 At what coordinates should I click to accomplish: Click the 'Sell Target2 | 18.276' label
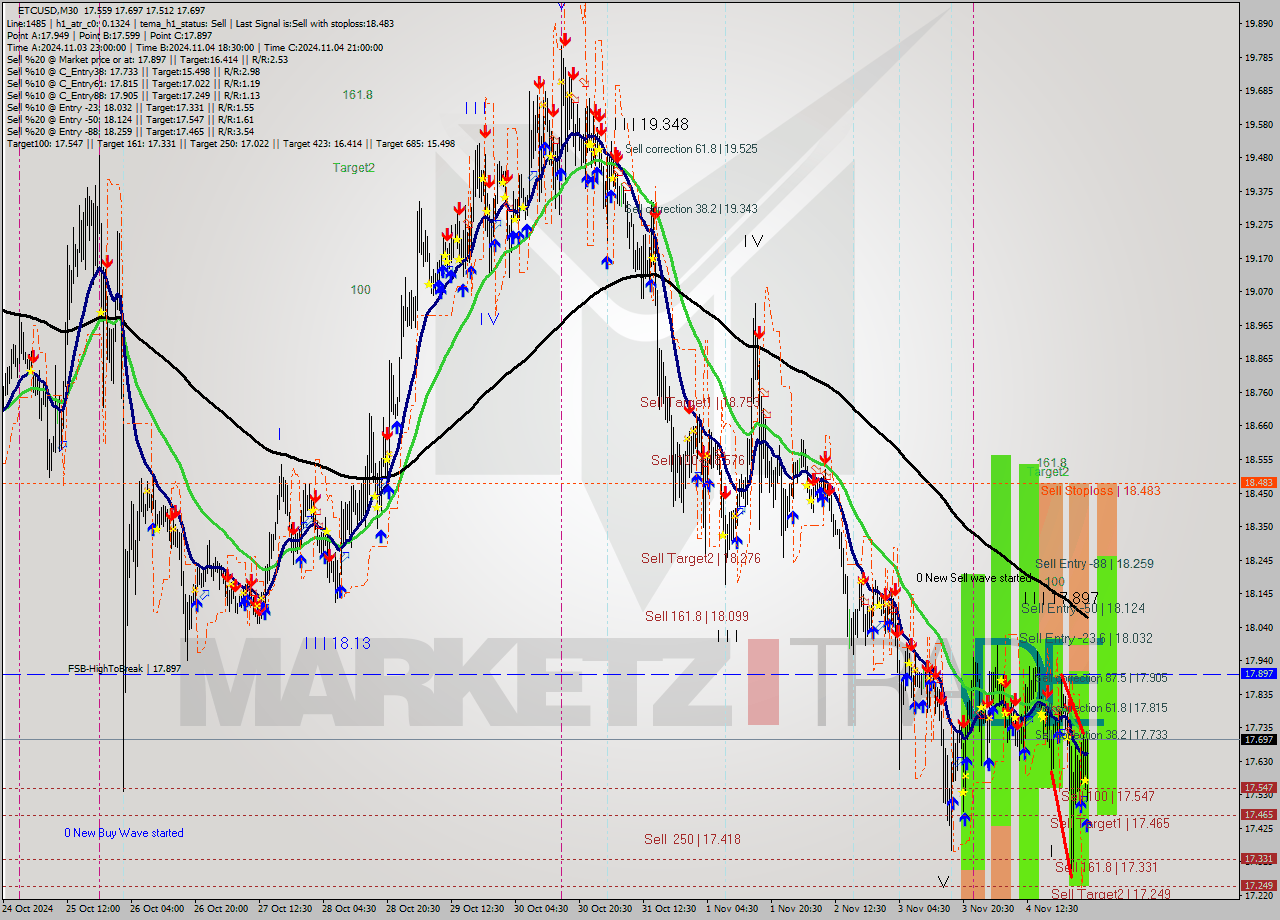[701, 559]
